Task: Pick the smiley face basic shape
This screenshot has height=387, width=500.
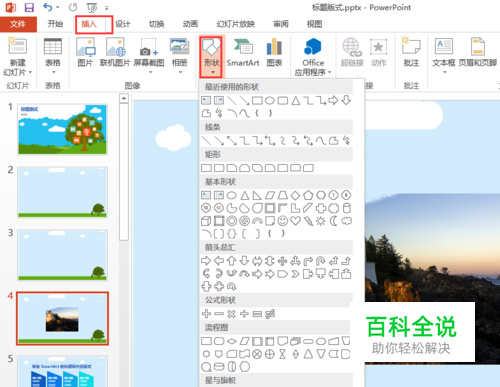Action: [x=283, y=221]
